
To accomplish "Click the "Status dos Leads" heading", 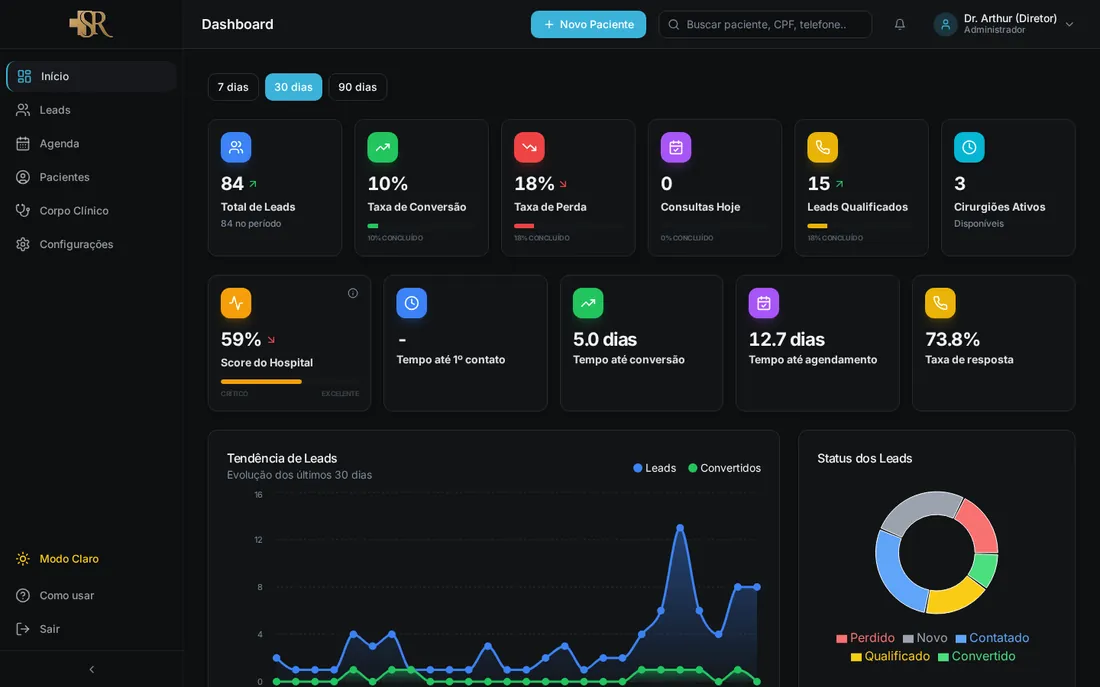I will pos(865,458).
